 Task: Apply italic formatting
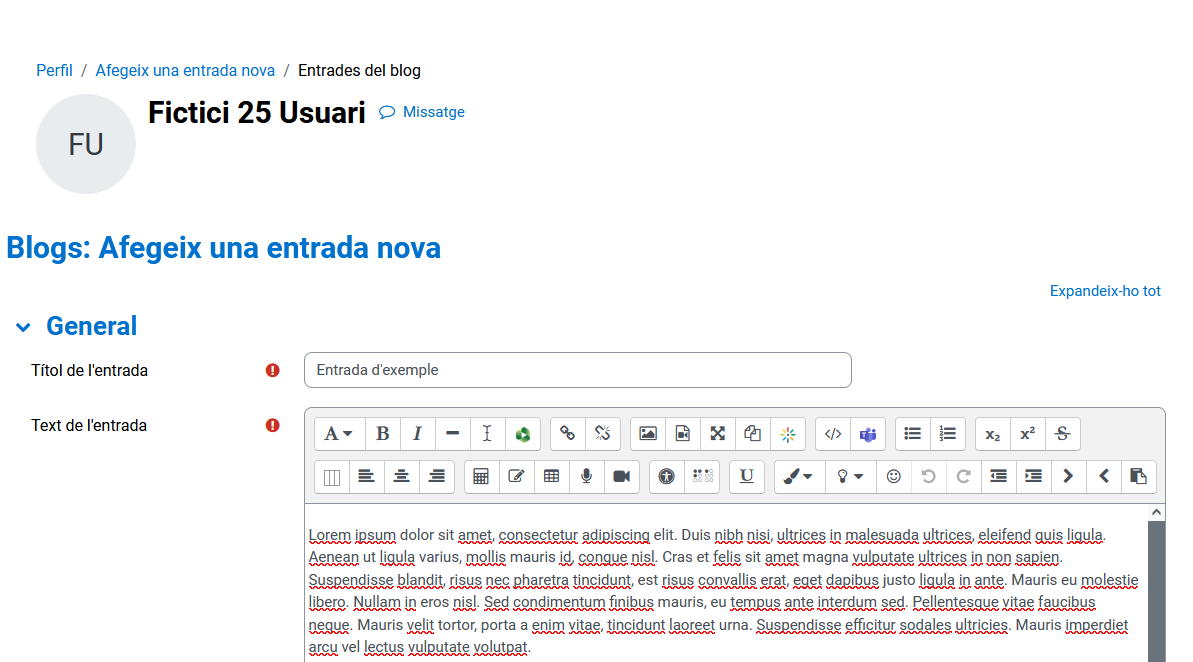click(418, 434)
